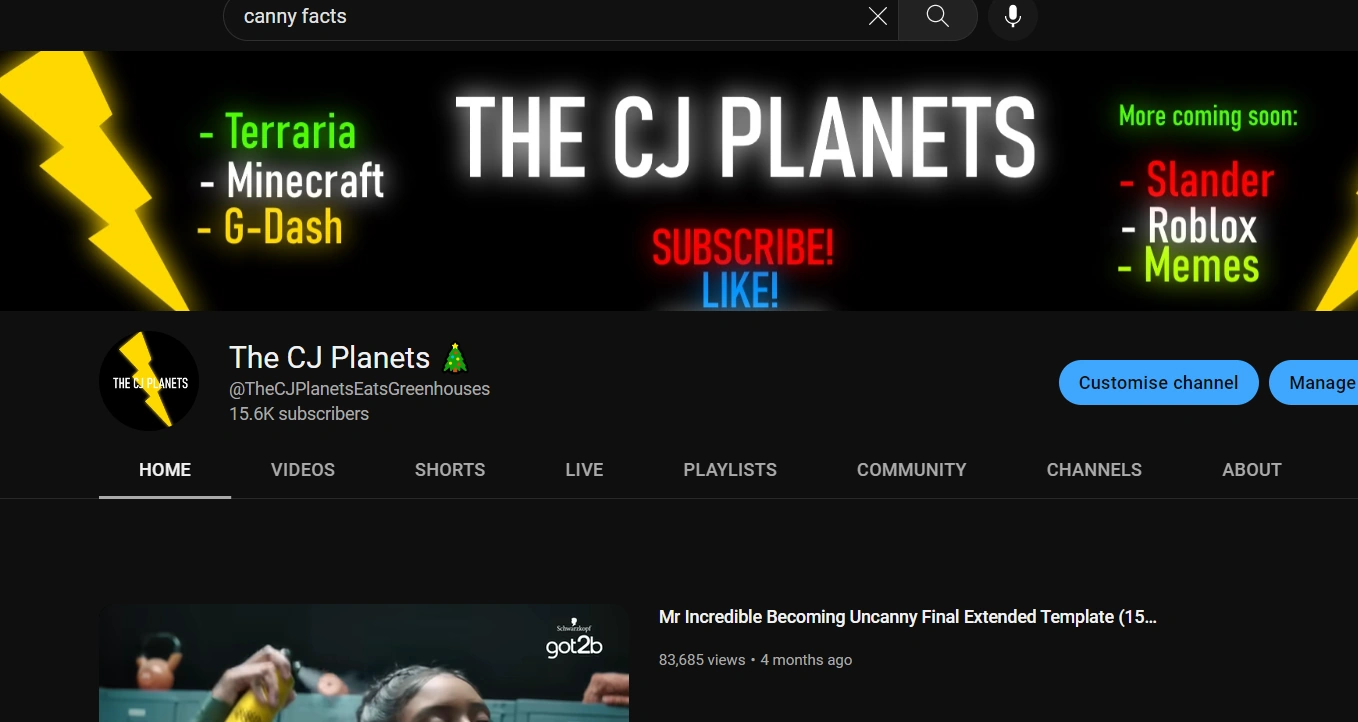Open the PLAYLISTS tab
The width and height of the screenshot is (1358, 722).
(x=729, y=469)
